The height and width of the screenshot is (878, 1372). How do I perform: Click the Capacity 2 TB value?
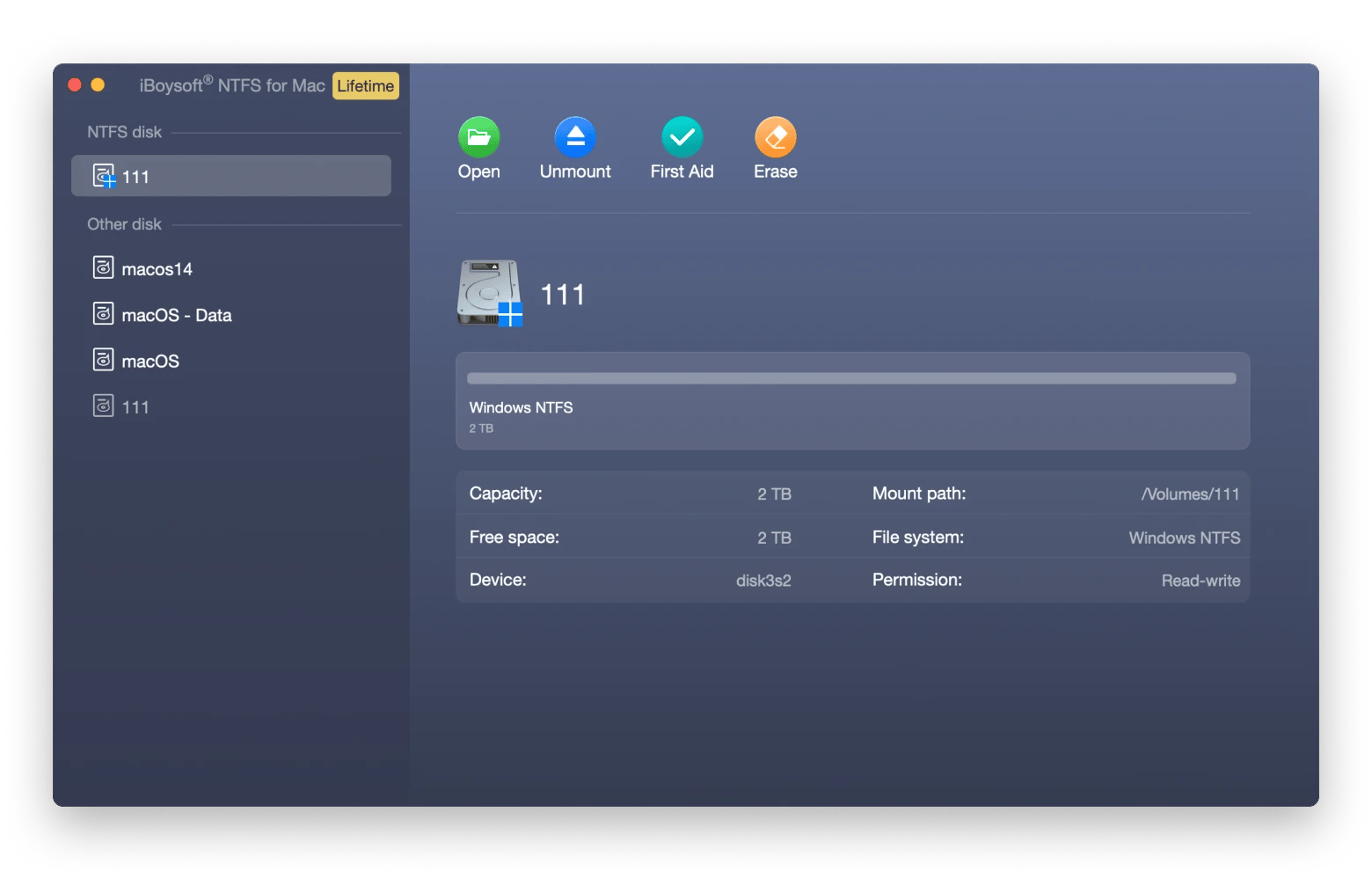(x=774, y=494)
